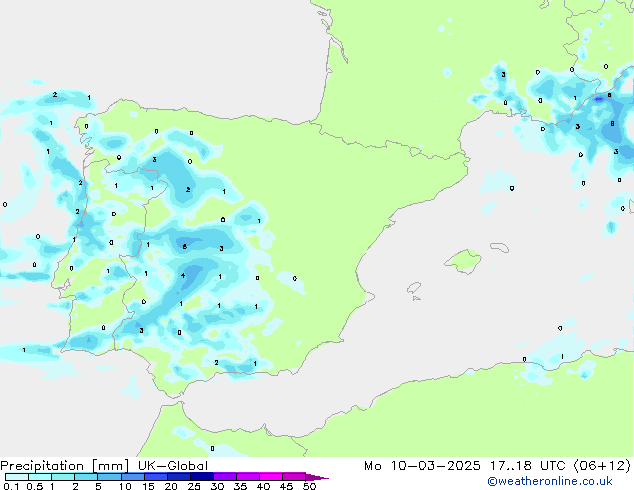Click the '(06+12)' forecast run text
This screenshot has width=634, height=490.
[602, 466]
